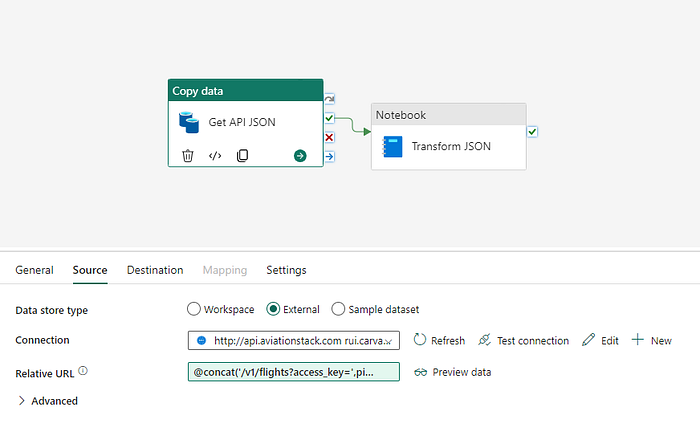
Task: Click the Relative URL info icon
Action: pyautogui.click(x=83, y=371)
